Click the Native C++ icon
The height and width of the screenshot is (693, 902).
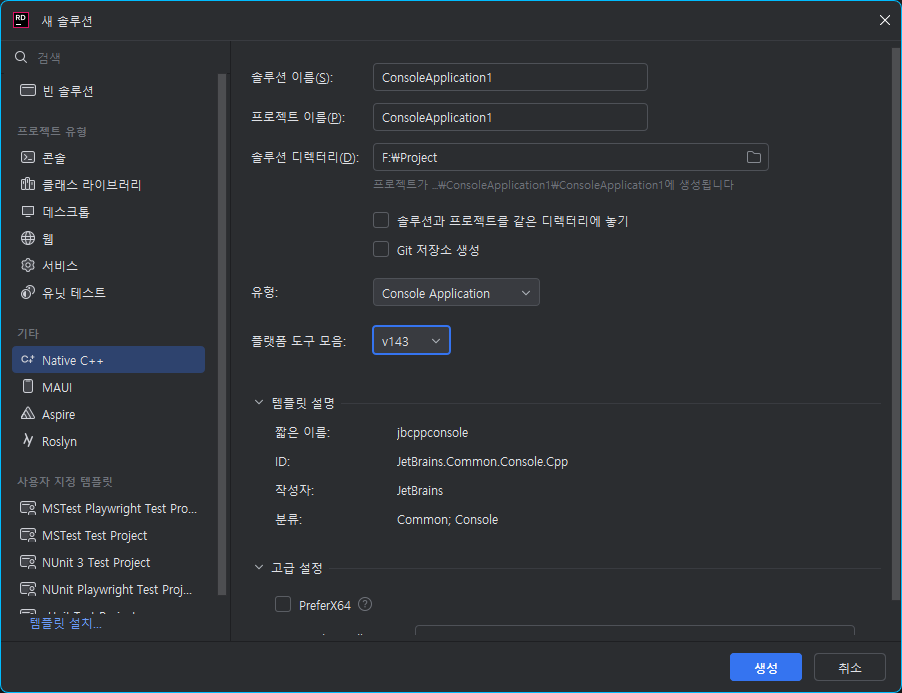coord(28,359)
